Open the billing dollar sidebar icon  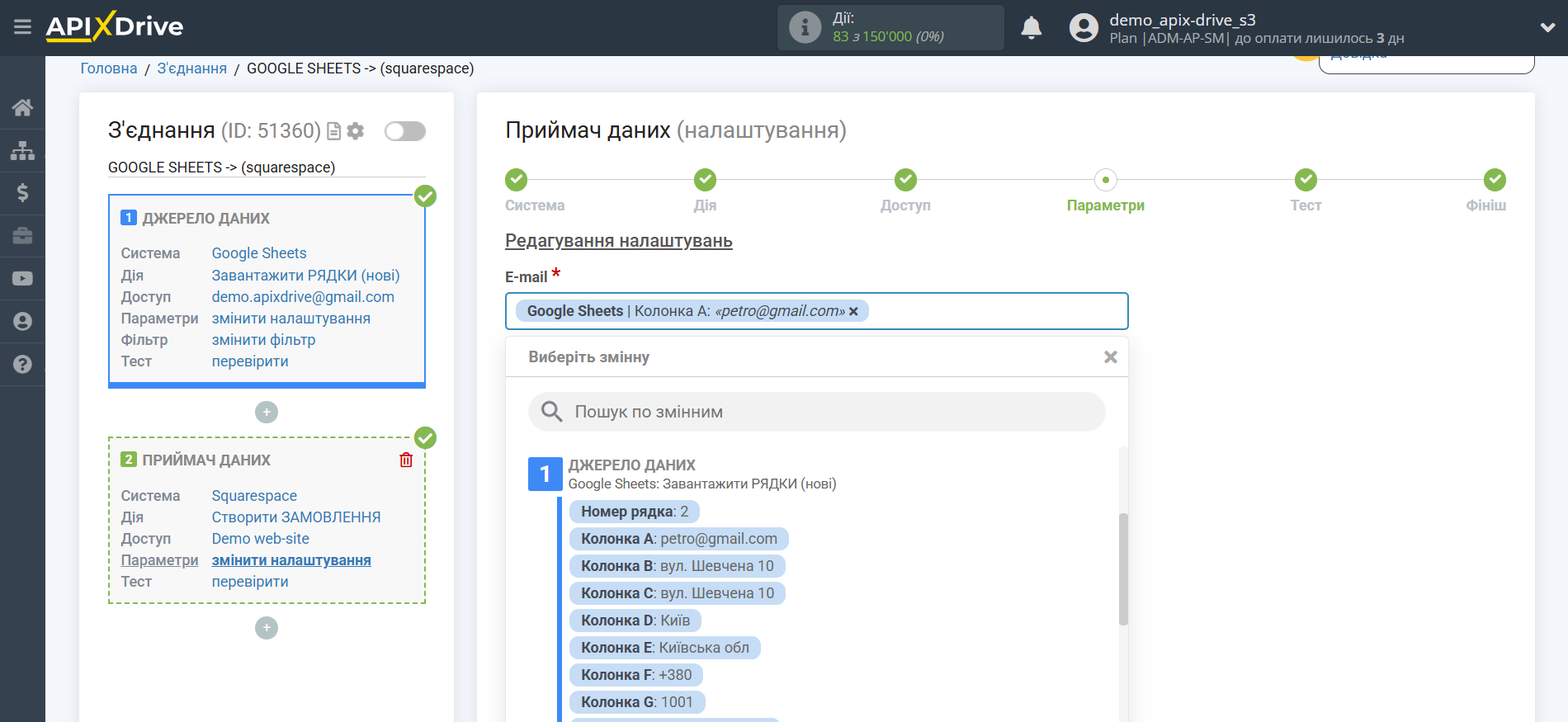coord(22,193)
